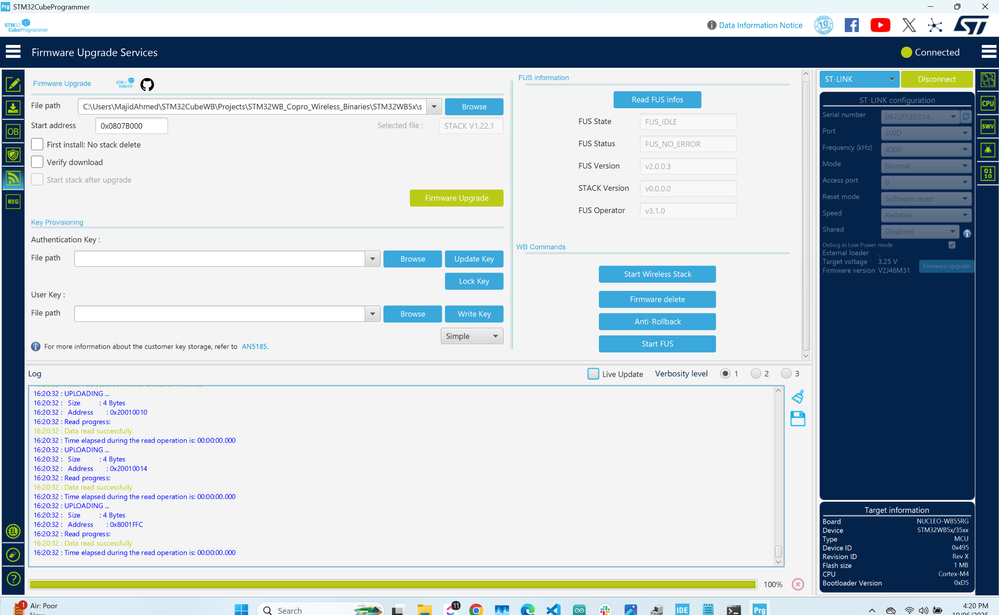
Task: Select verbosity level 1 radio button
Action: 725,373
